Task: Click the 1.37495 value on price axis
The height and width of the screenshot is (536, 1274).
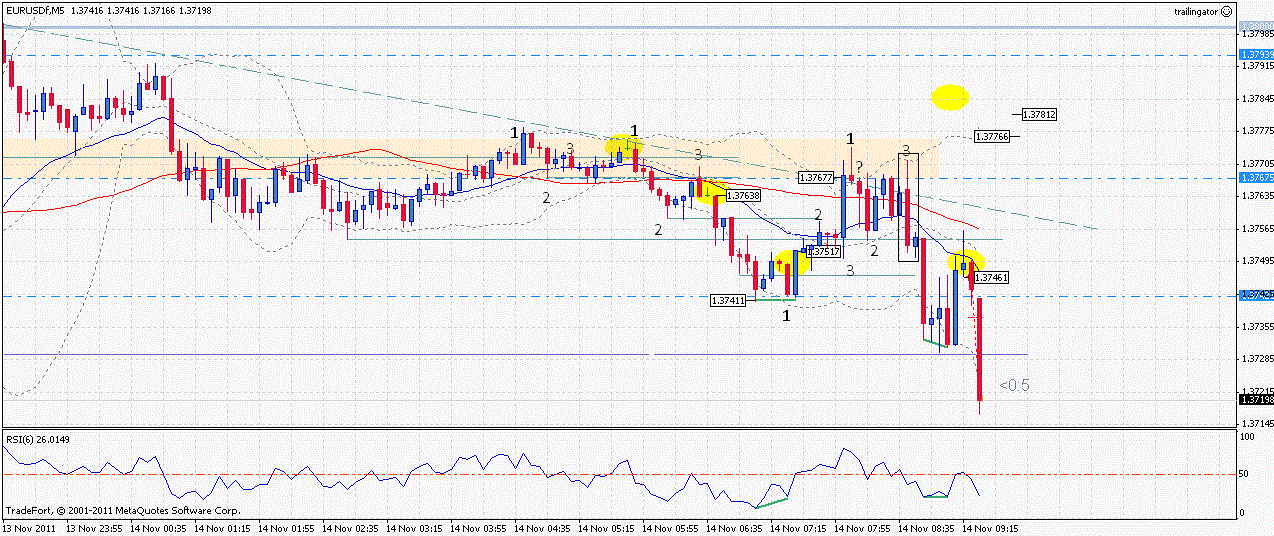Action: click(x=1257, y=261)
